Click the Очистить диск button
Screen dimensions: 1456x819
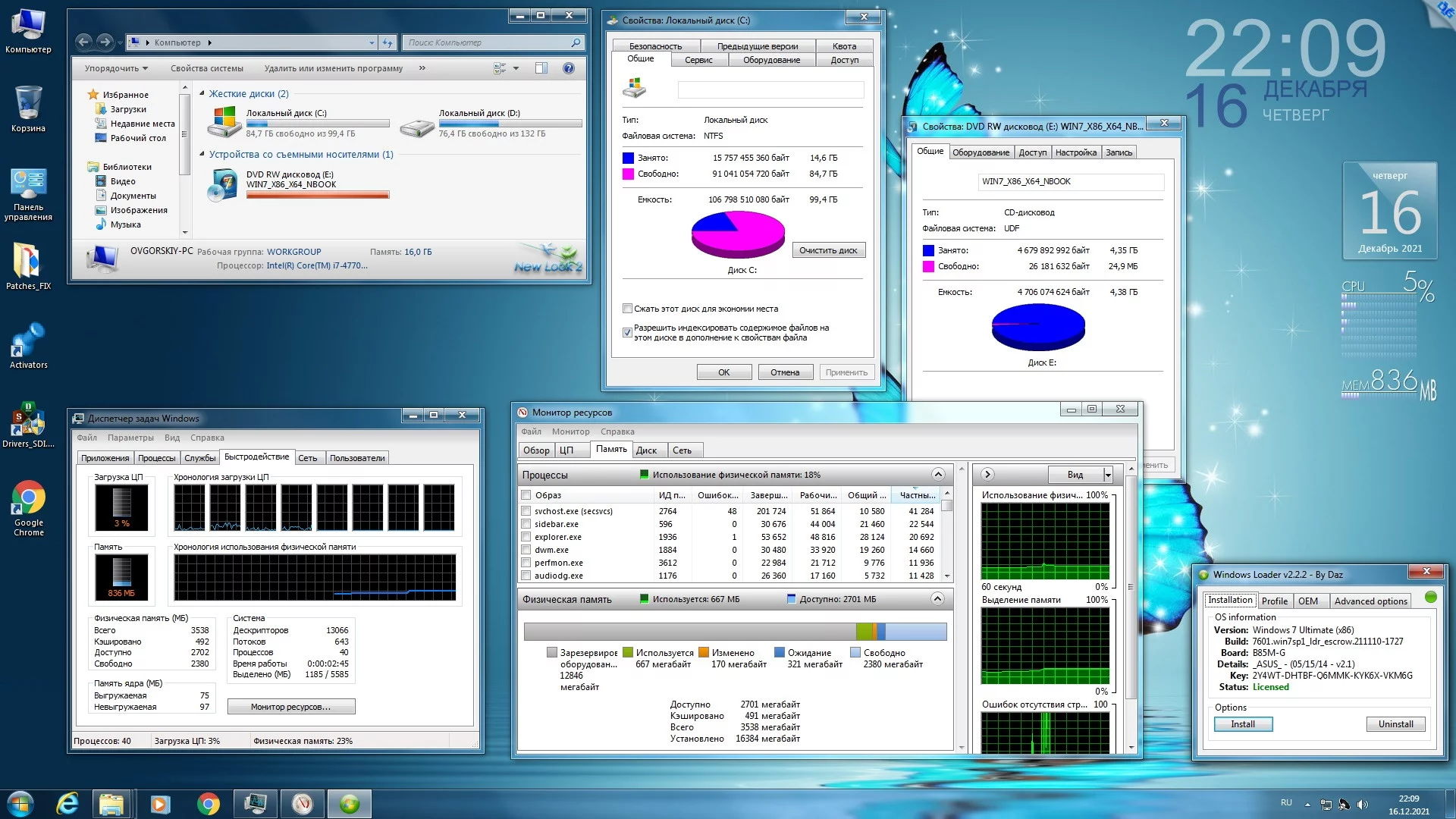[827, 250]
